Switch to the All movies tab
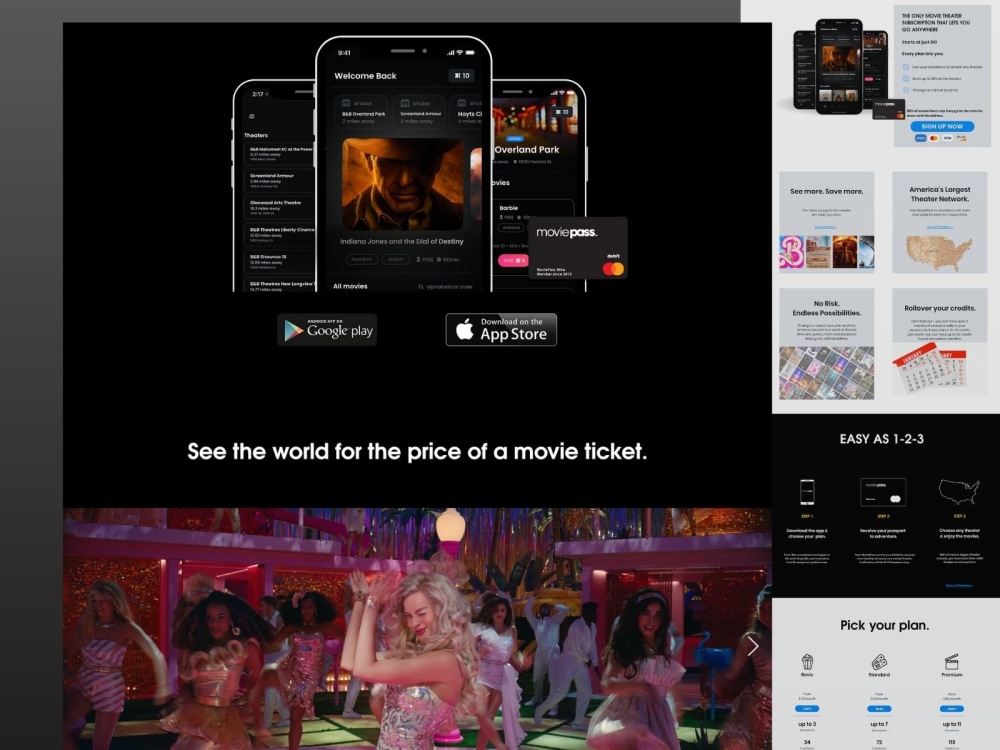Screen dimensions: 1000x750 click(x=352, y=286)
